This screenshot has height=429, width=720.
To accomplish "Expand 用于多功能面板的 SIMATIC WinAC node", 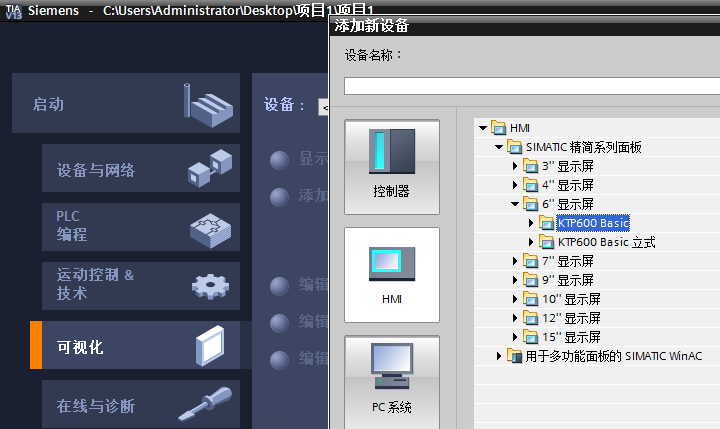I will 499,356.
